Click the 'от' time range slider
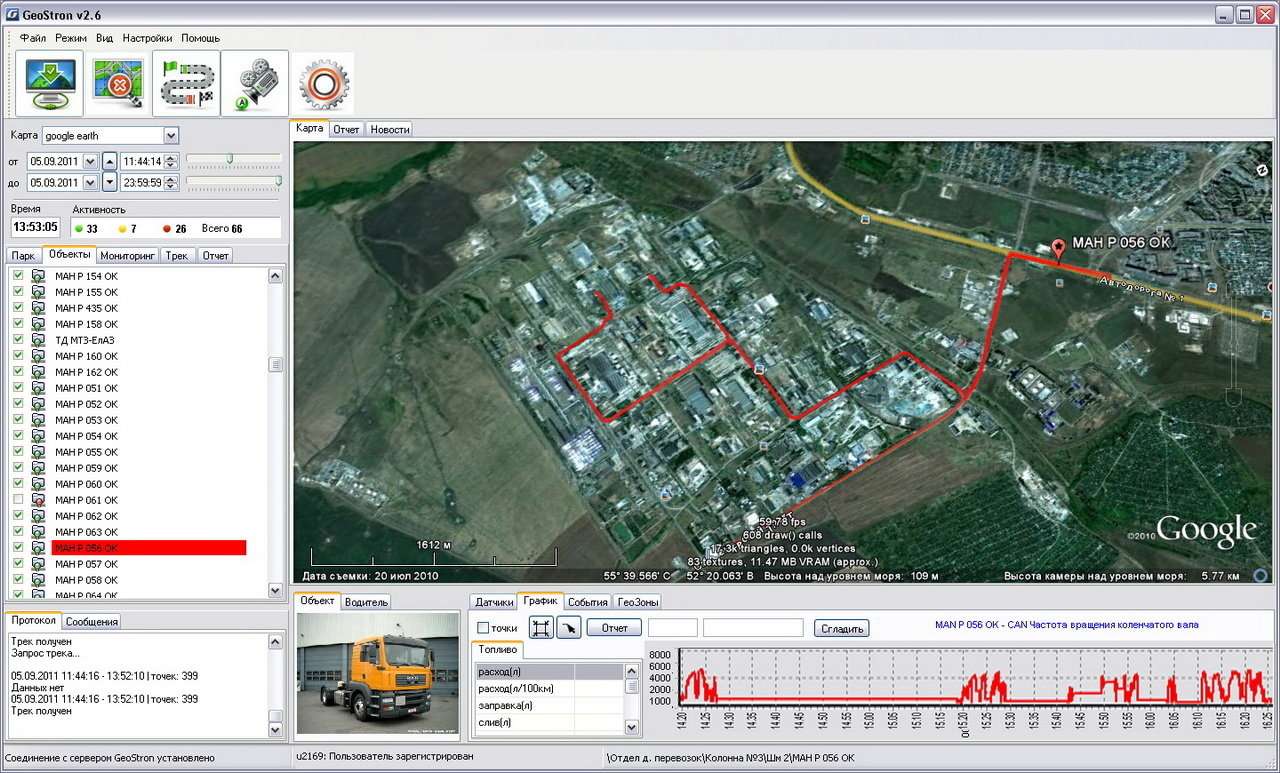Image resolution: width=1280 pixels, height=773 pixels. [234, 159]
